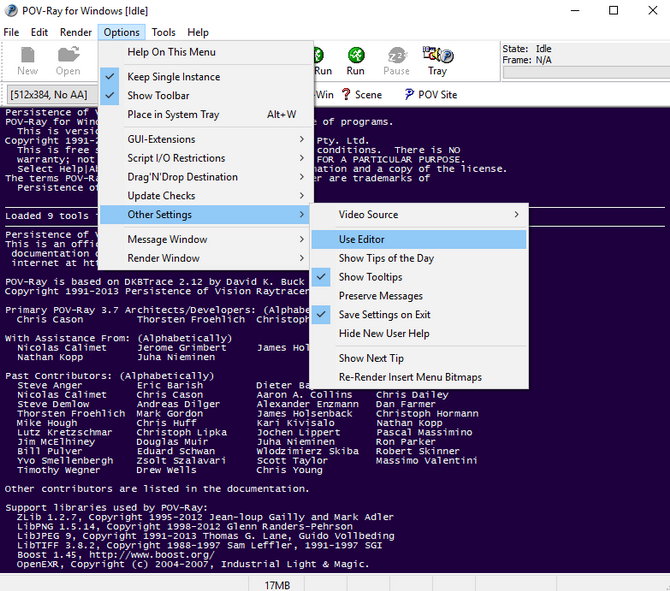670x591 pixels.
Task: Click the 'With Assistance From:' heading line
Action: [118, 338]
